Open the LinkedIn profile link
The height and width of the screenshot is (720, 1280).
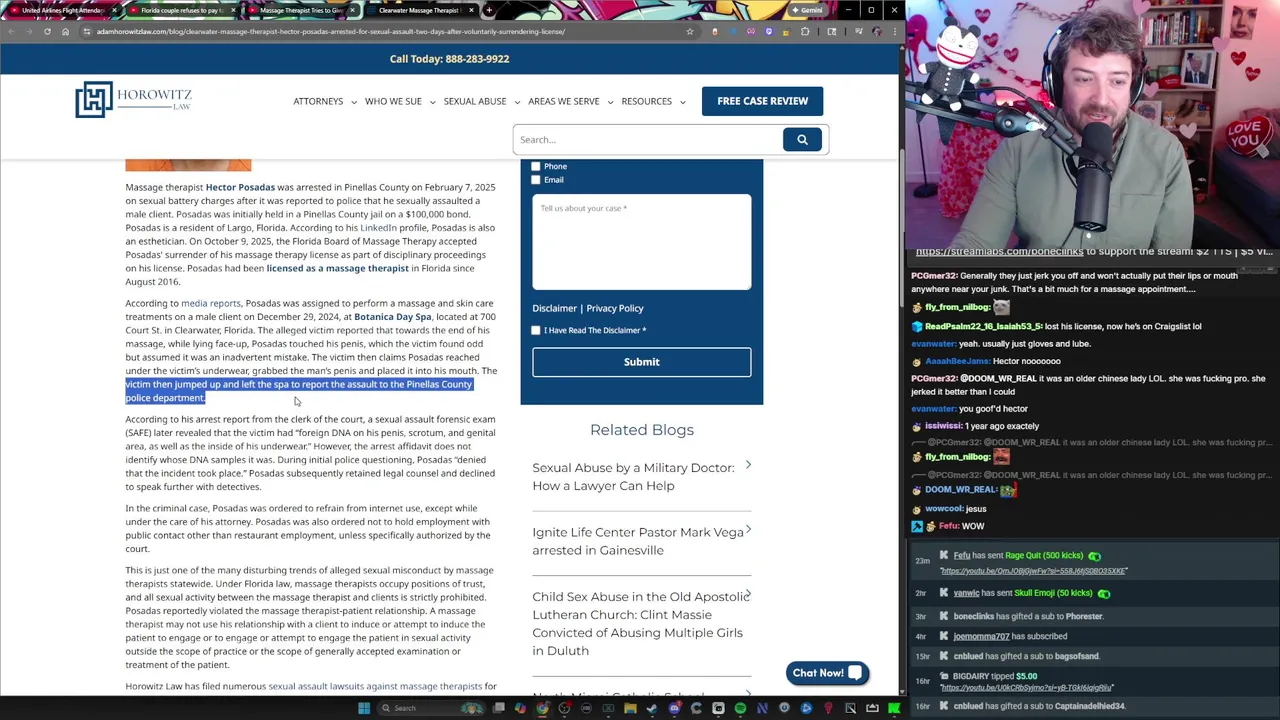click(378, 228)
